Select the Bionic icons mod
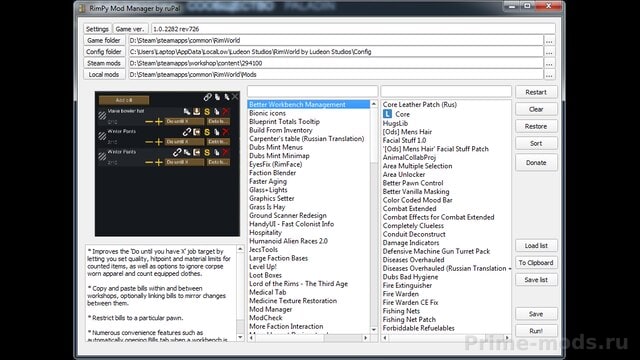 coord(267,113)
